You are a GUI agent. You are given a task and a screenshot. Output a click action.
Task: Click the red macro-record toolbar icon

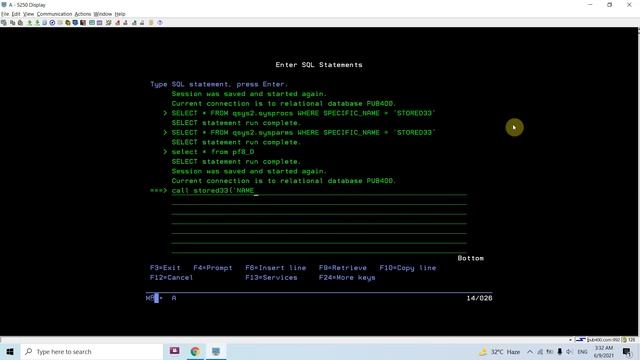click(x=118, y=23)
